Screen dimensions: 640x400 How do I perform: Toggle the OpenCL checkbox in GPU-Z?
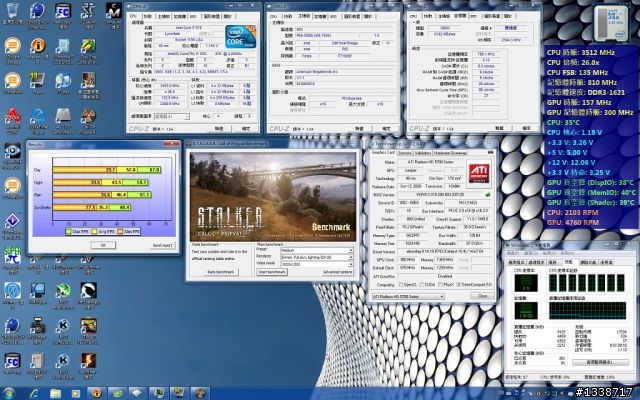pyautogui.click(x=401, y=284)
